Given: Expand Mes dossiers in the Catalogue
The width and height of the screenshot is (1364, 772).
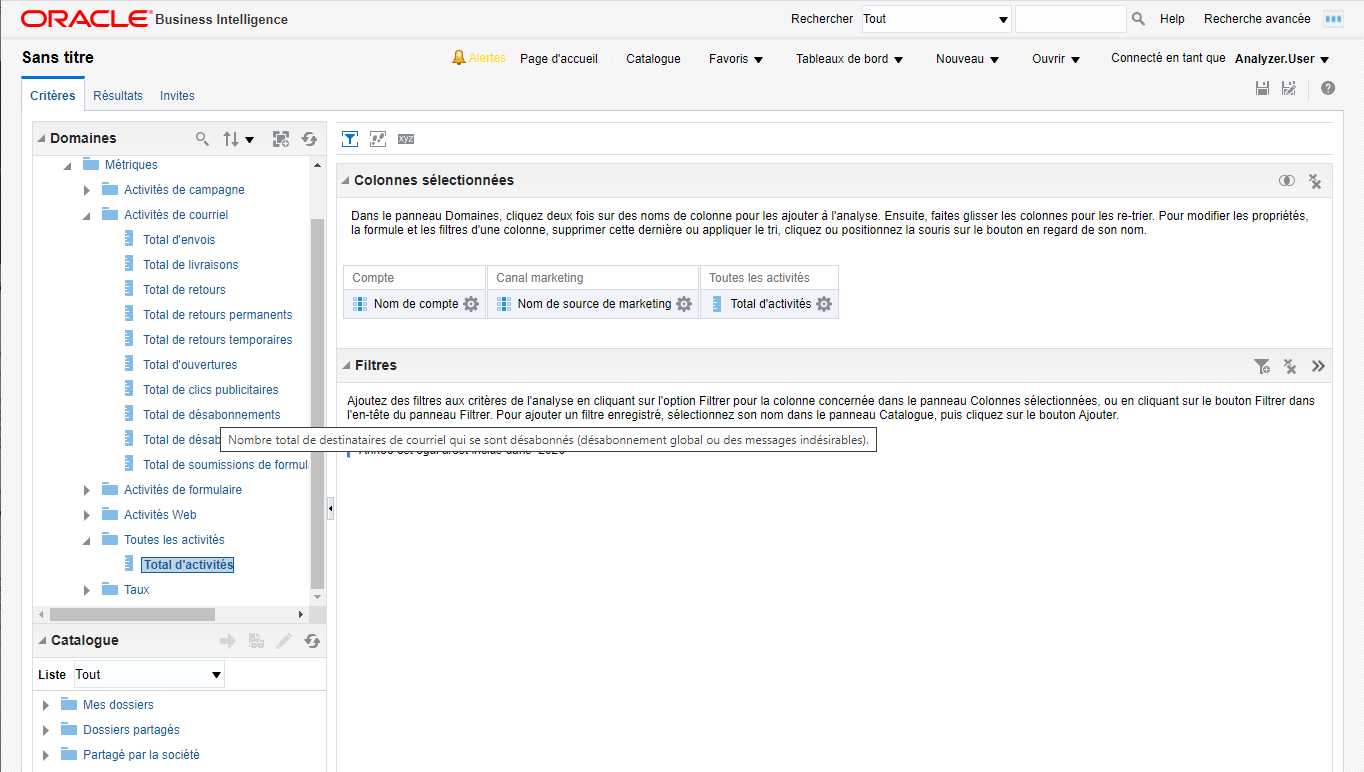Looking at the screenshot, I should point(46,705).
